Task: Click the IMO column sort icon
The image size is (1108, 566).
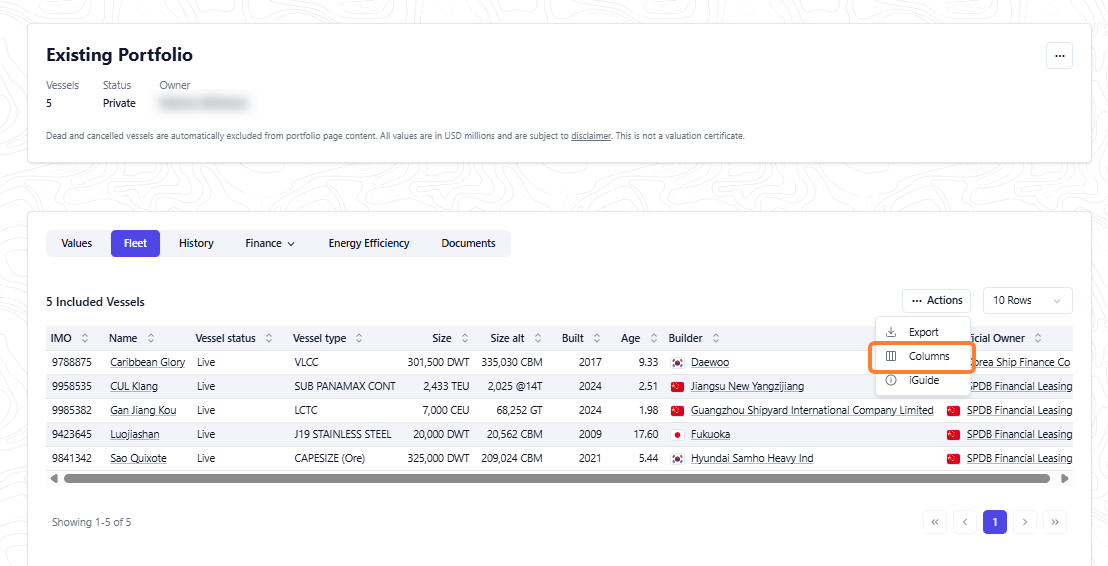Action: [86, 338]
